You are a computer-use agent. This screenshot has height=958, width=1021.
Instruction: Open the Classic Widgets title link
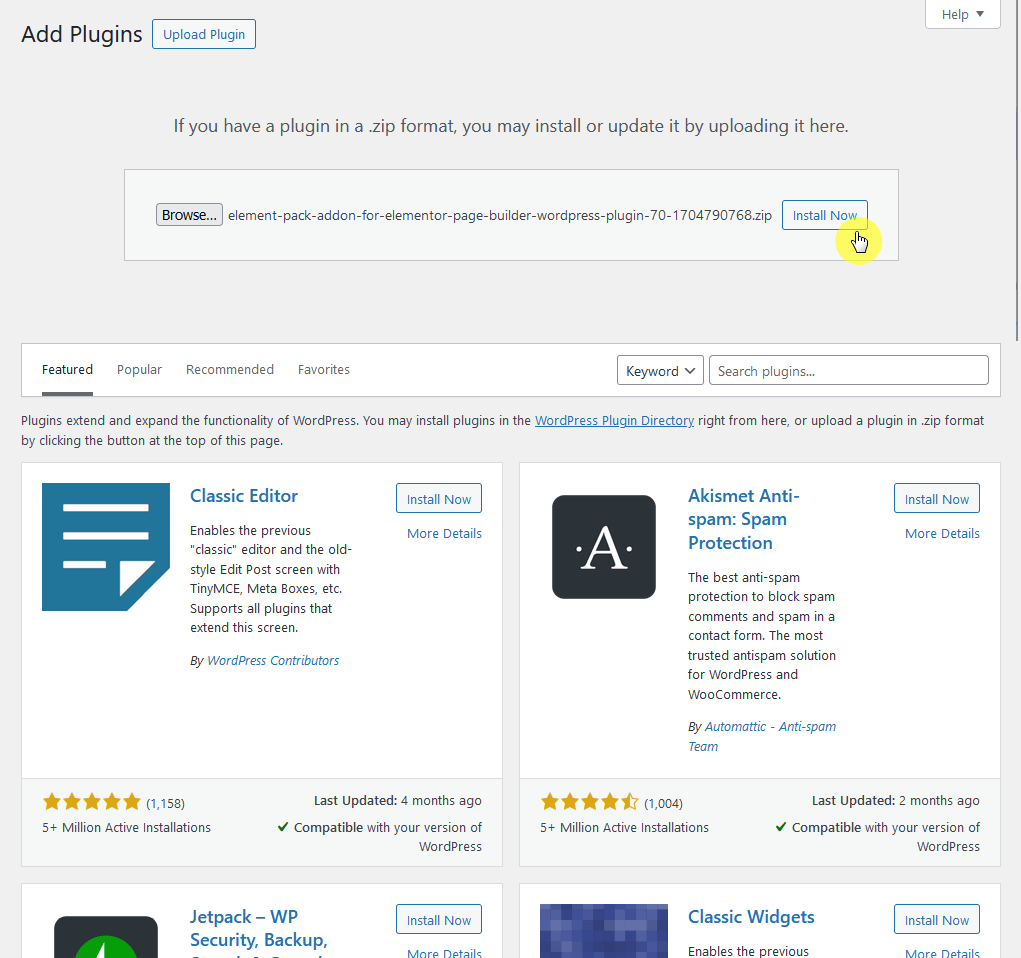tap(751, 916)
